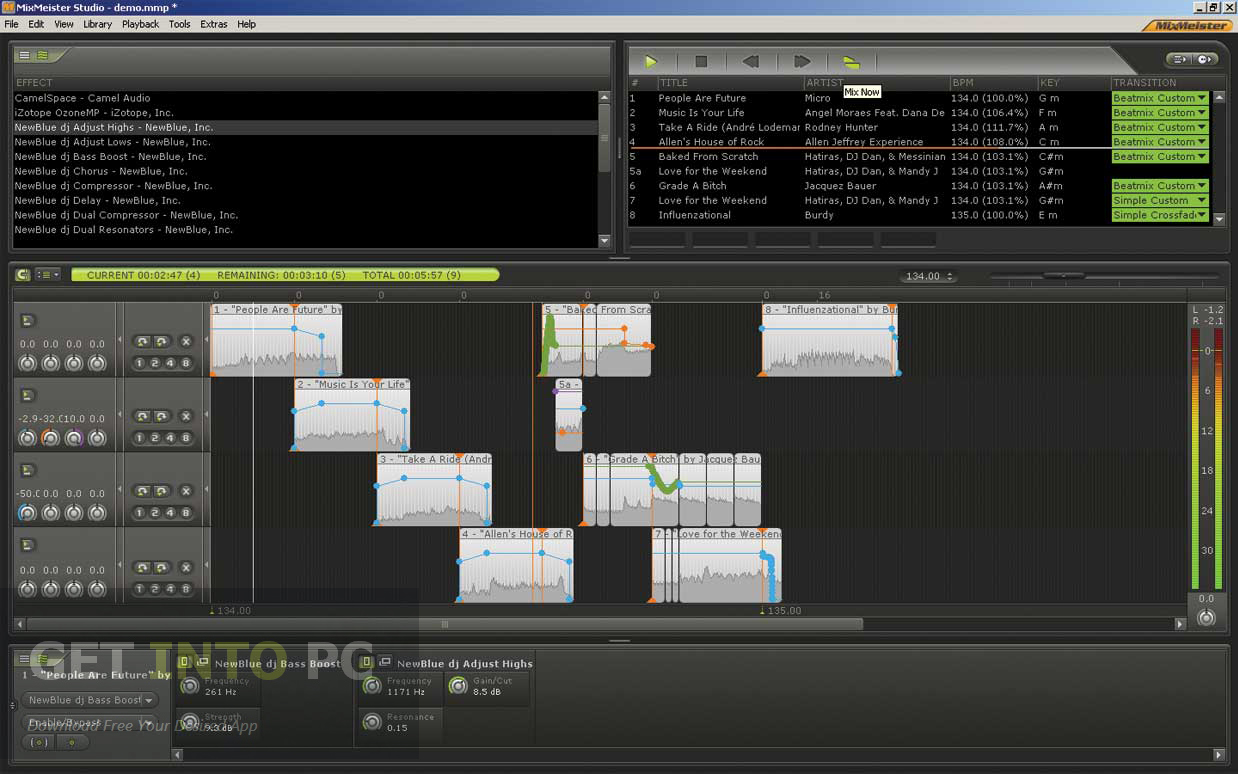Click the X icon on track 2
This screenshot has height=774, width=1238.
coord(186,416)
